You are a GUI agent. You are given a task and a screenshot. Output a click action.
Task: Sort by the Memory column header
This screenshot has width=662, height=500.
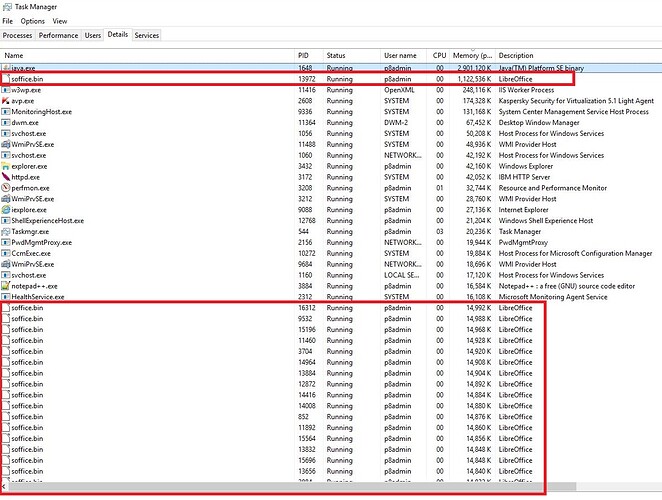473,55
